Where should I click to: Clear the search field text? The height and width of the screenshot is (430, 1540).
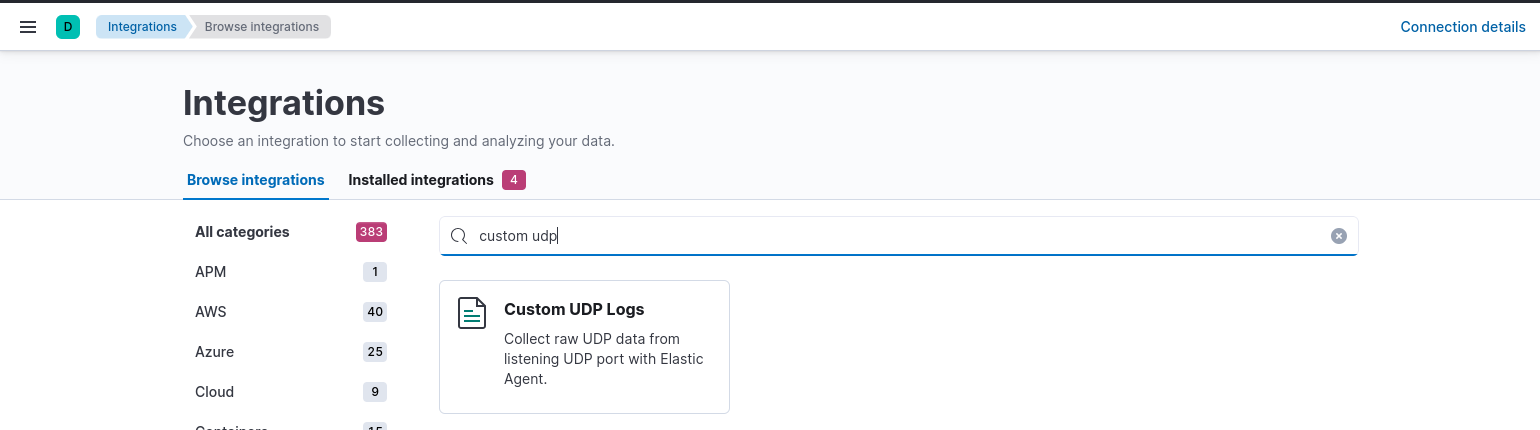click(x=1338, y=236)
